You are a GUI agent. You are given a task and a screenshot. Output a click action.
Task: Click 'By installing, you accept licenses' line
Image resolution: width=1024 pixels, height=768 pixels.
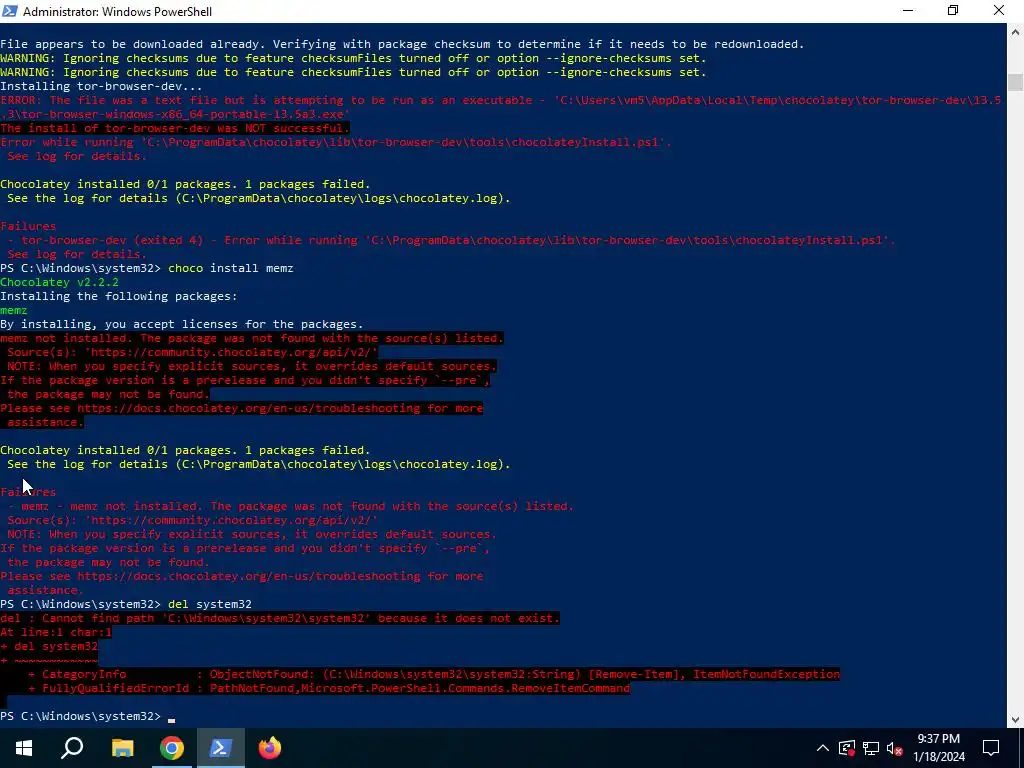[182, 325]
